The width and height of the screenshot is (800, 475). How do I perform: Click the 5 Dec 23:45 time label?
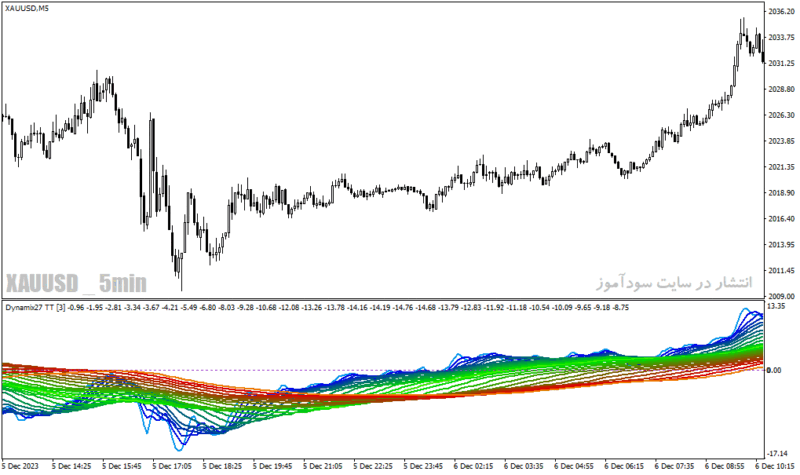coord(423,466)
